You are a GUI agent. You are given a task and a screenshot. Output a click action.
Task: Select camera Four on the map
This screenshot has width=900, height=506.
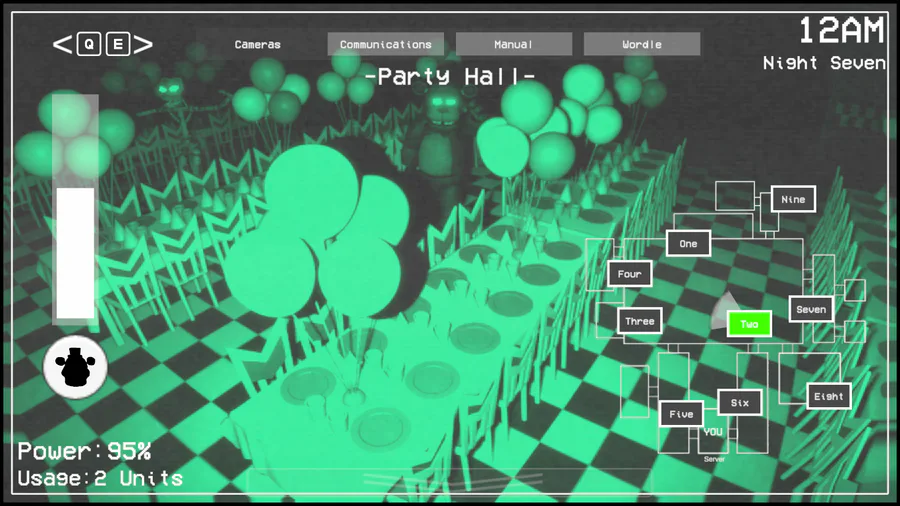(630, 274)
